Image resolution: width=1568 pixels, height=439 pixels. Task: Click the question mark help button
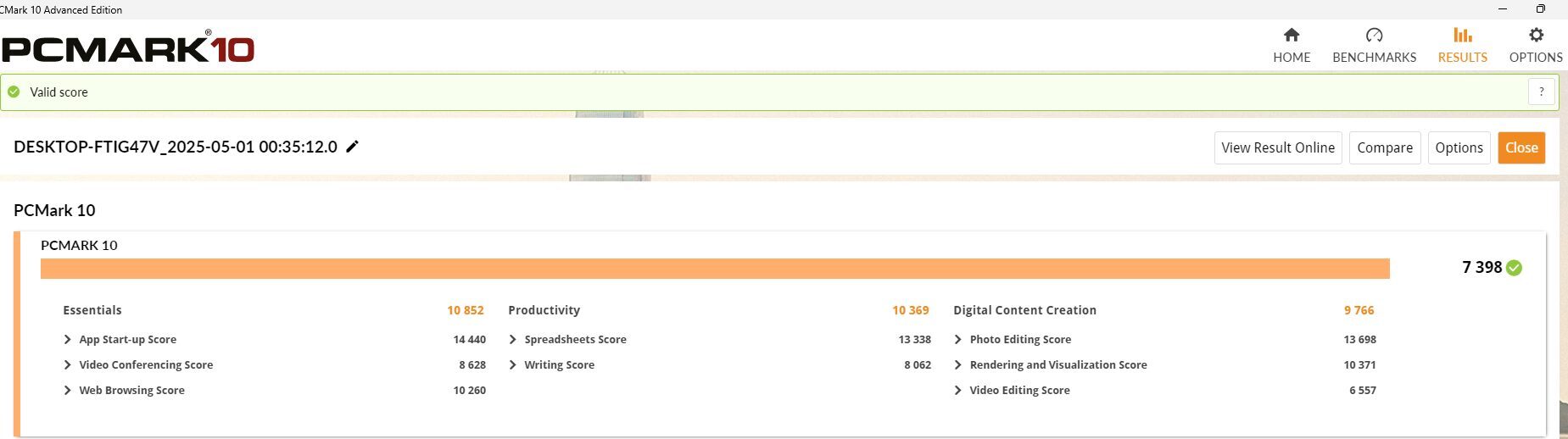[x=1542, y=92]
